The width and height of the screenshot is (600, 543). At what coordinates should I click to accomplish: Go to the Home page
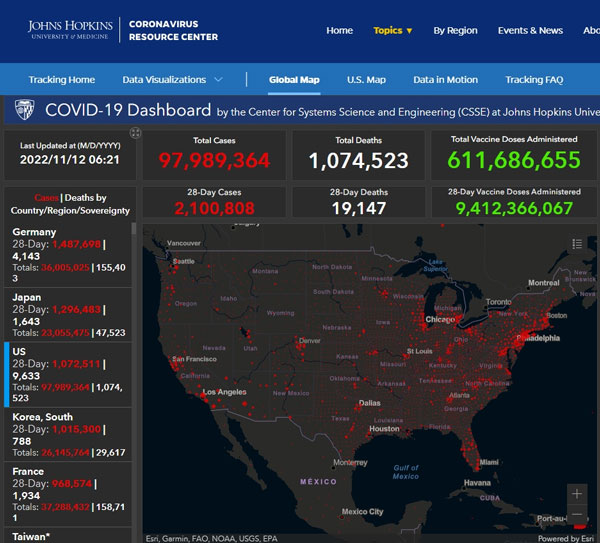click(x=339, y=30)
